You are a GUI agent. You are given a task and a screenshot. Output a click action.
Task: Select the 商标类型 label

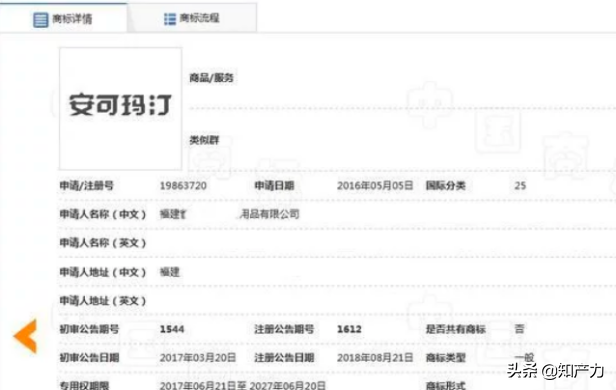pyautogui.click(x=446, y=358)
